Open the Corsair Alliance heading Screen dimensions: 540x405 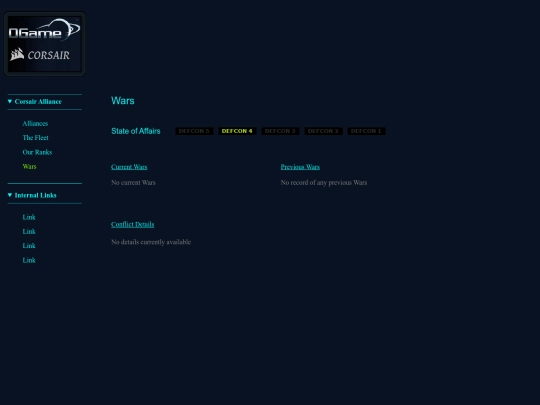38,102
